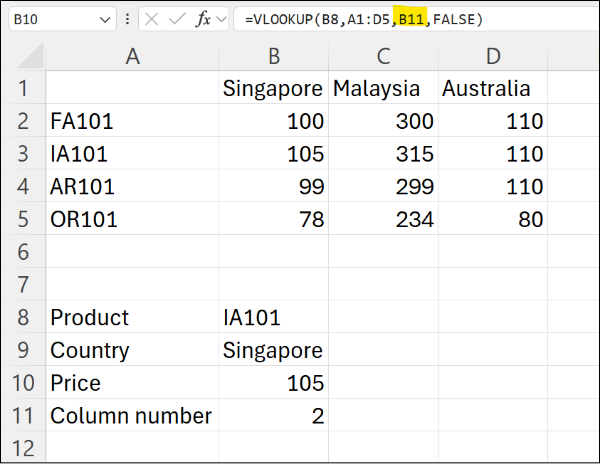Expand the Name Box dropdown arrow
Viewport: 600px width, 464px height.
point(107,20)
